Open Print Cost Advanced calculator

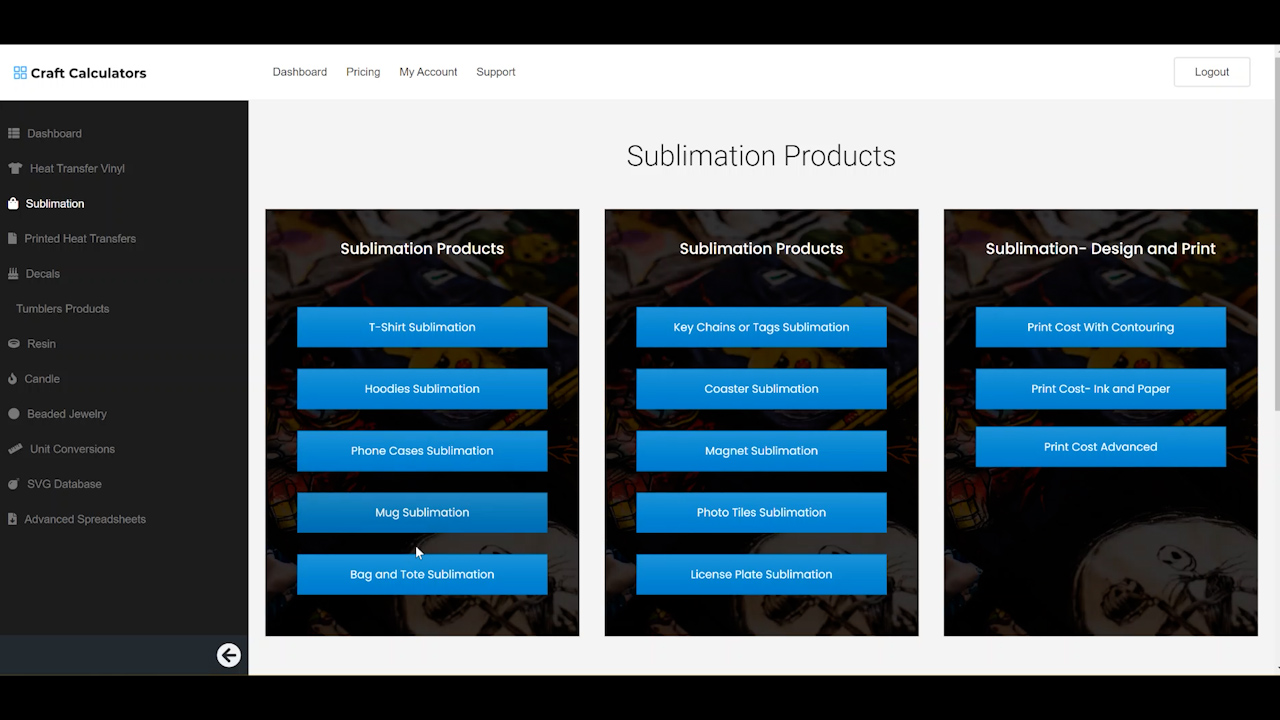[x=1100, y=447]
